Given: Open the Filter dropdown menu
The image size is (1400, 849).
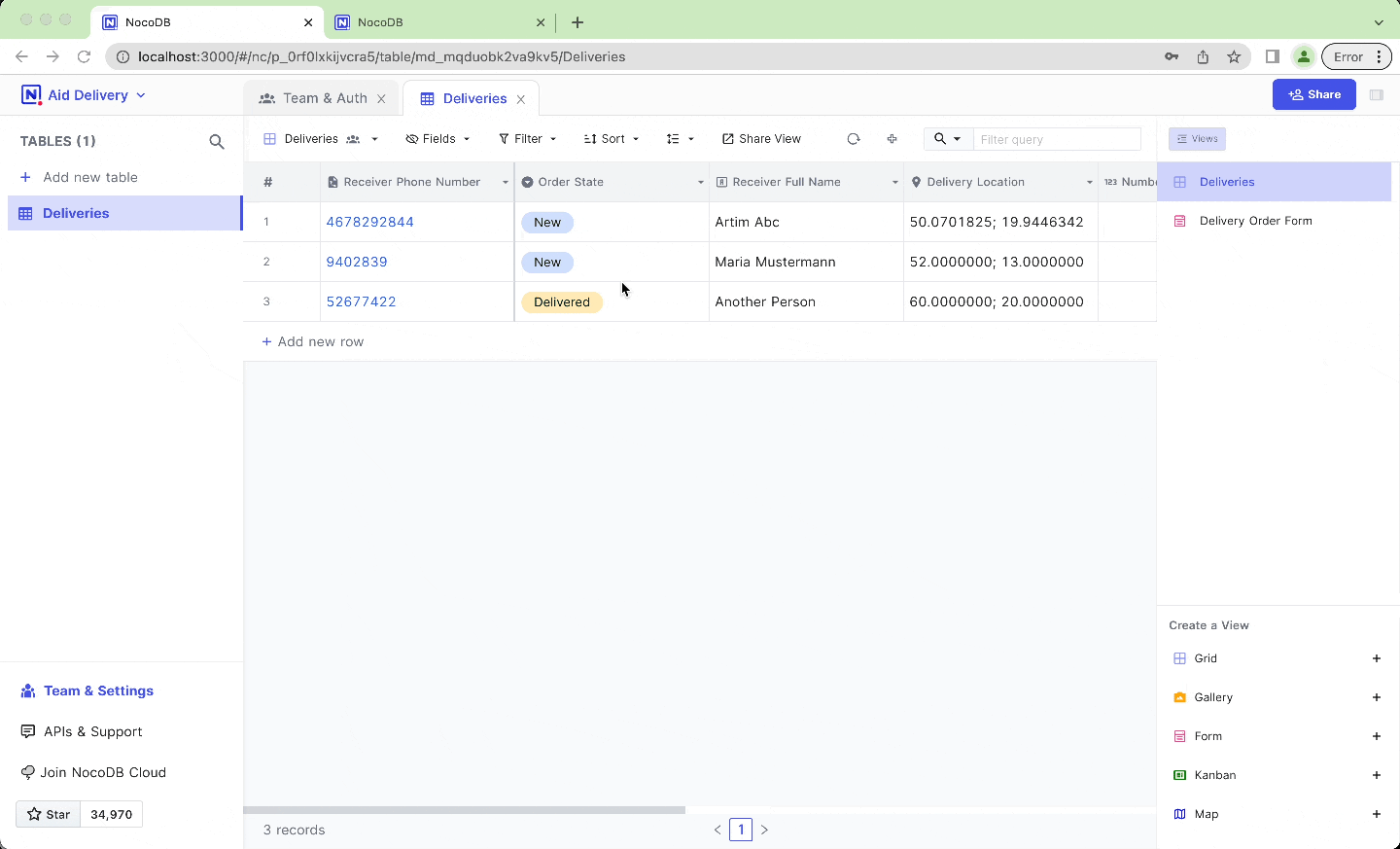Looking at the screenshot, I should [528, 139].
